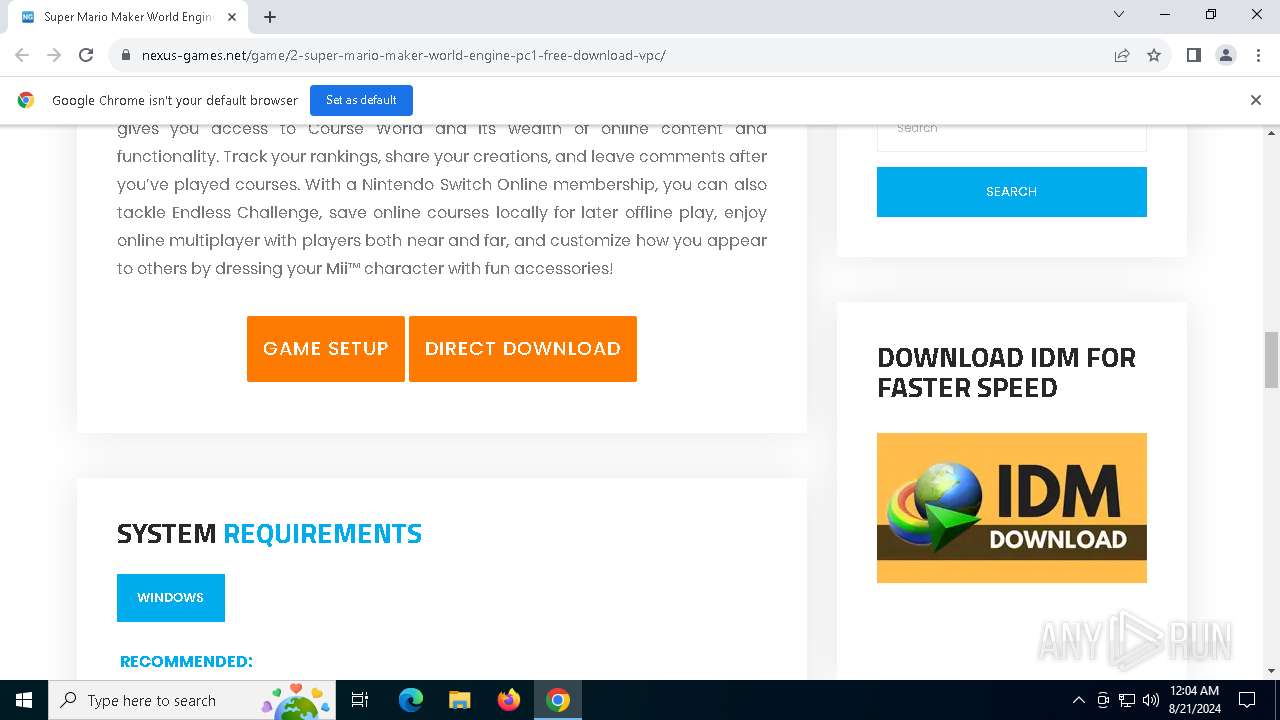Viewport: 1280px width, 720px height.
Task: Bookmark this page with star icon
Action: [1154, 55]
